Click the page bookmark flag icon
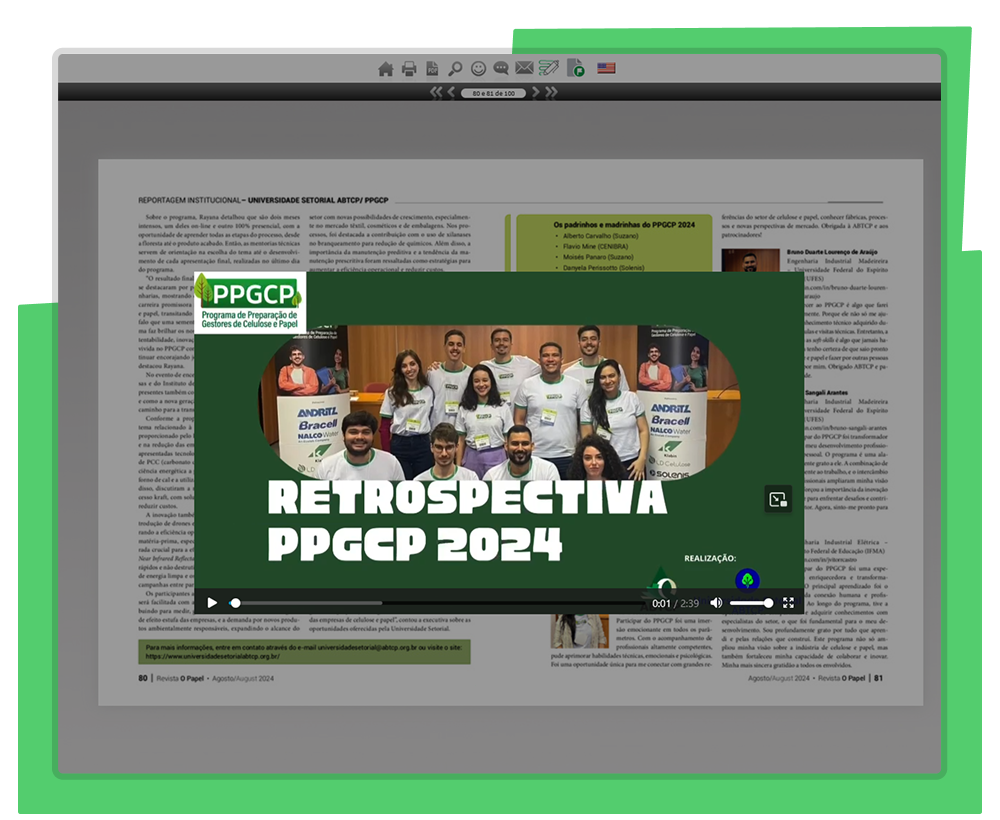 pos(576,68)
